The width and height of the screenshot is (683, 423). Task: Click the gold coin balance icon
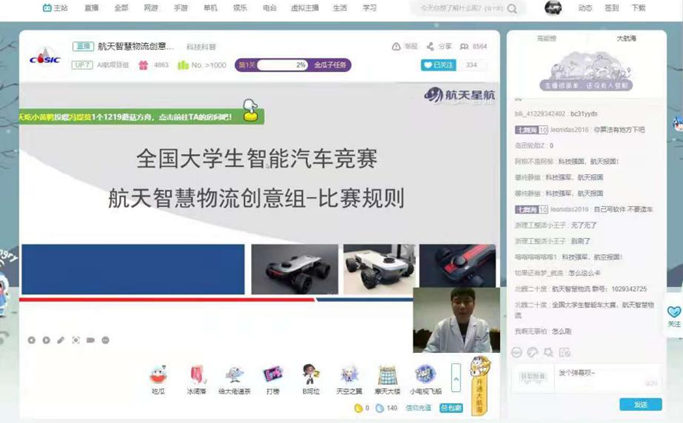[358, 408]
